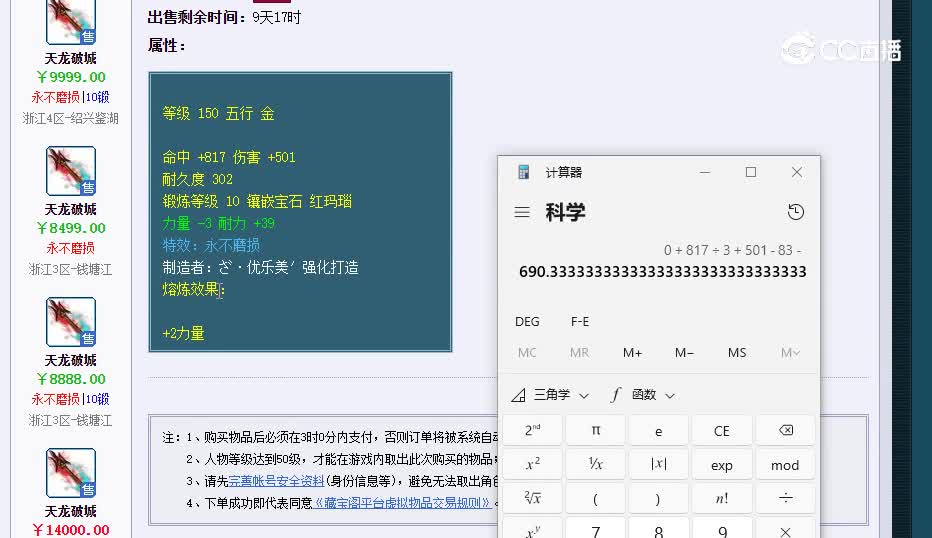Click the square root key
The image size is (932, 538).
point(532,498)
